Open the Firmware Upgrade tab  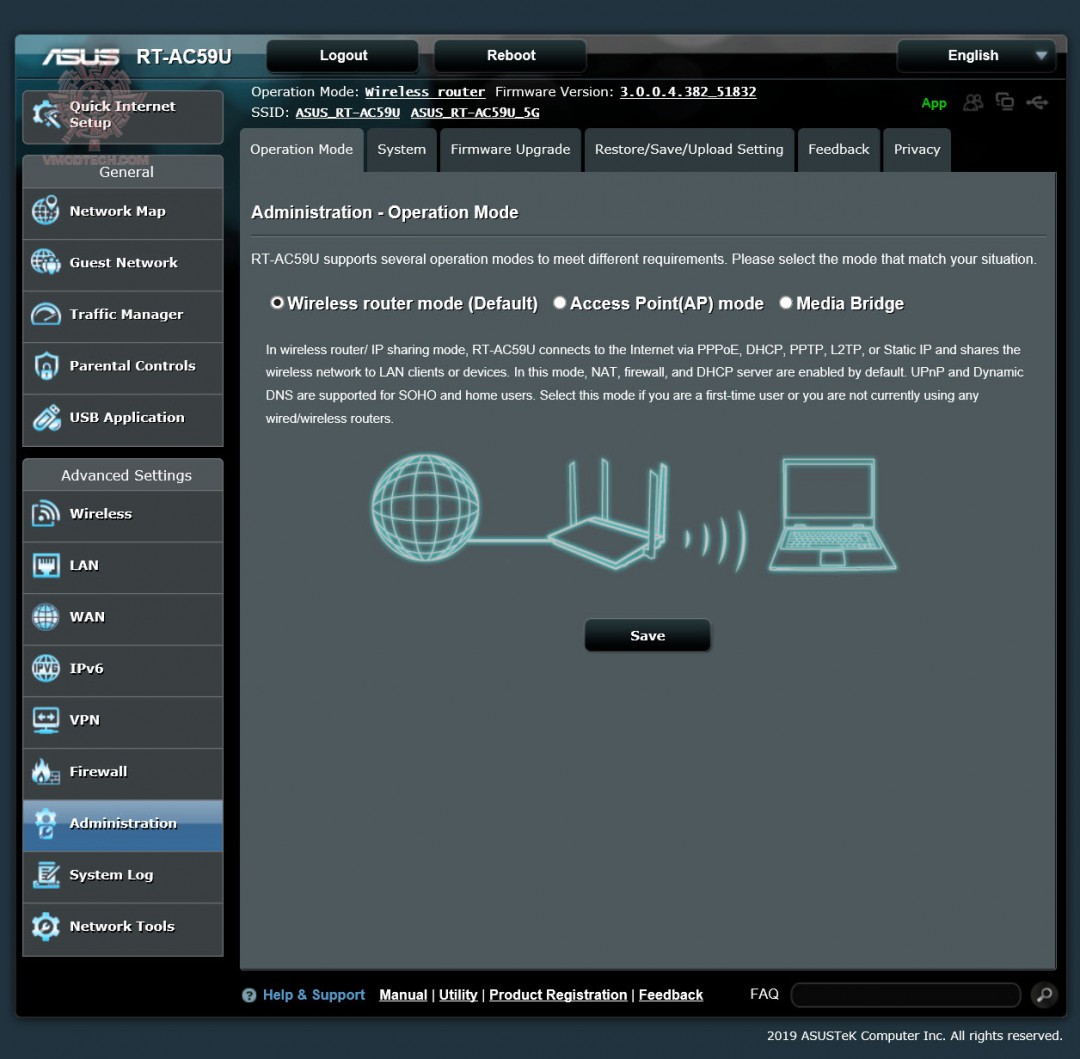pyautogui.click(x=510, y=149)
